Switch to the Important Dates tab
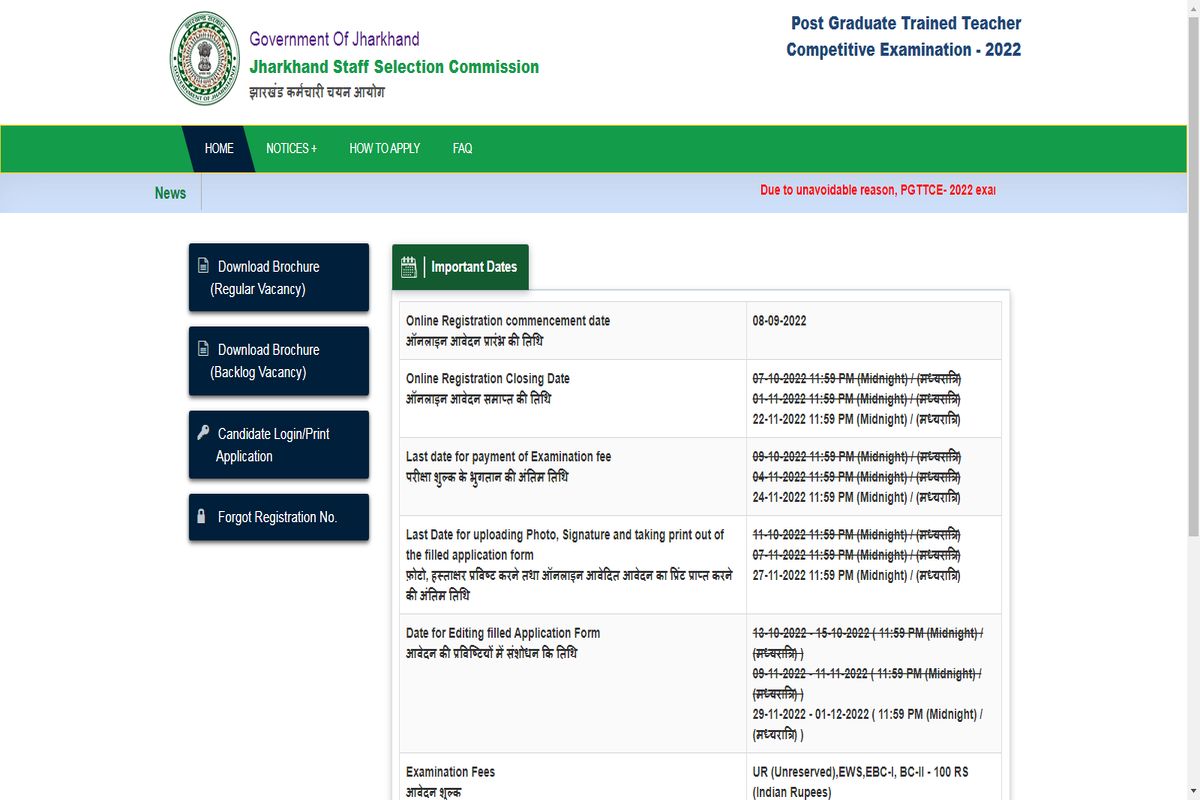1200x800 pixels. click(x=473, y=267)
